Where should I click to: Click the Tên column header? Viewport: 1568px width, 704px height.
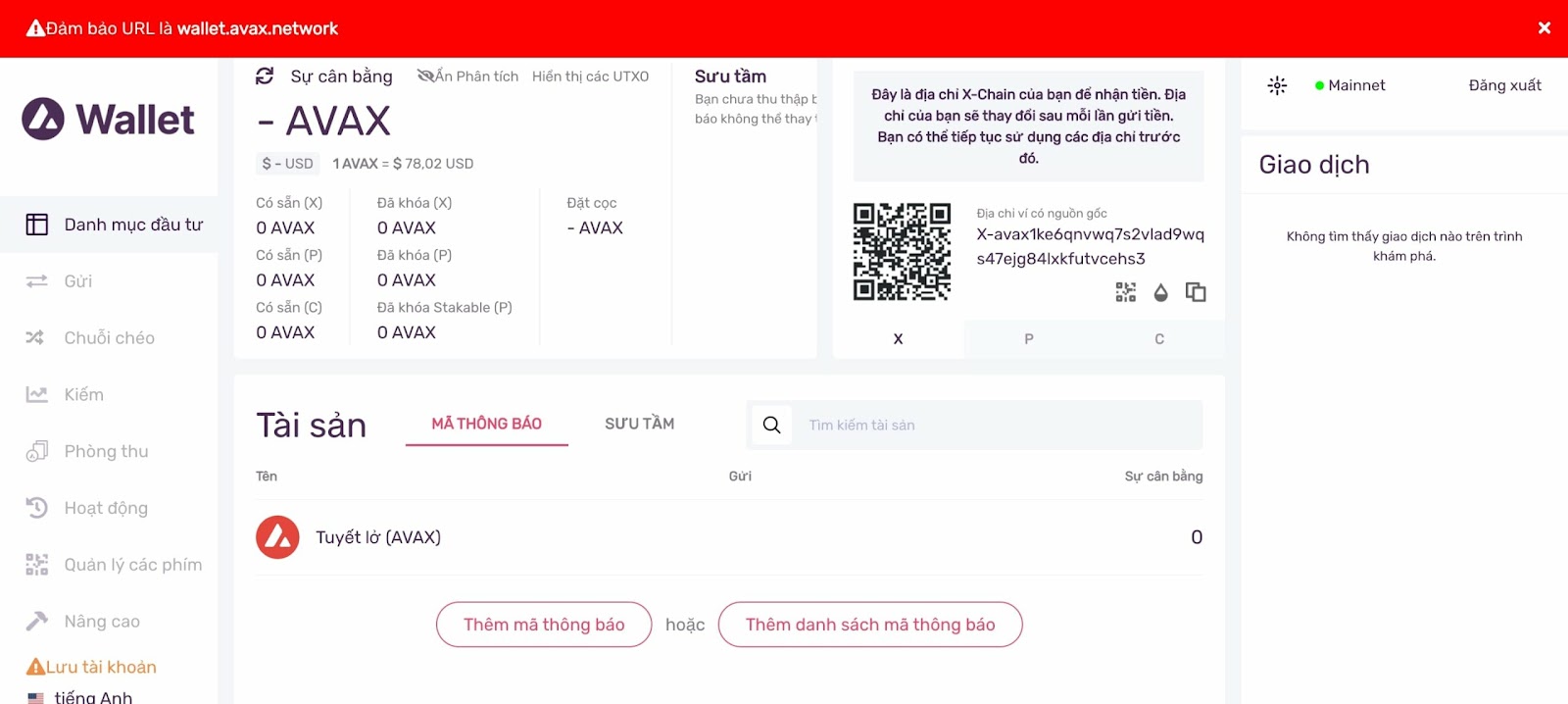[267, 477]
